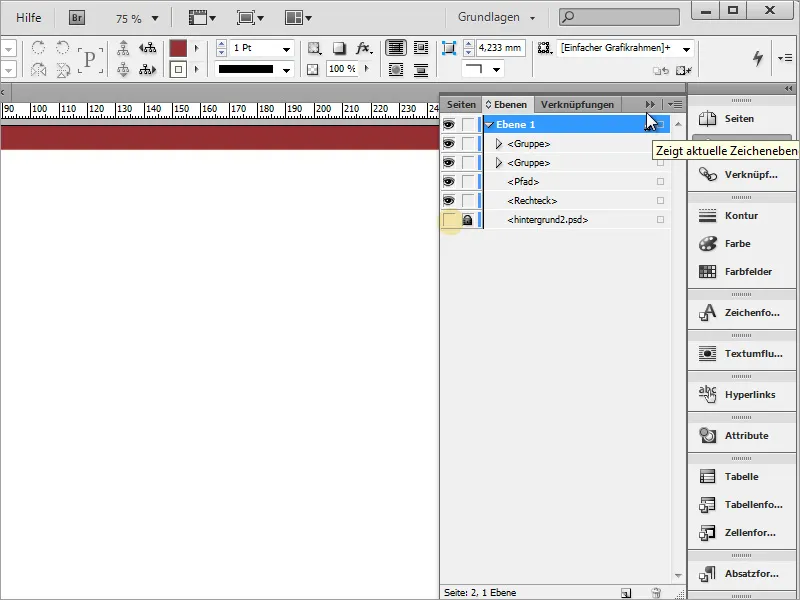This screenshot has height=600, width=800.
Task: Flip horizontal icon in control bar
Action: pyautogui.click(x=38, y=69)
